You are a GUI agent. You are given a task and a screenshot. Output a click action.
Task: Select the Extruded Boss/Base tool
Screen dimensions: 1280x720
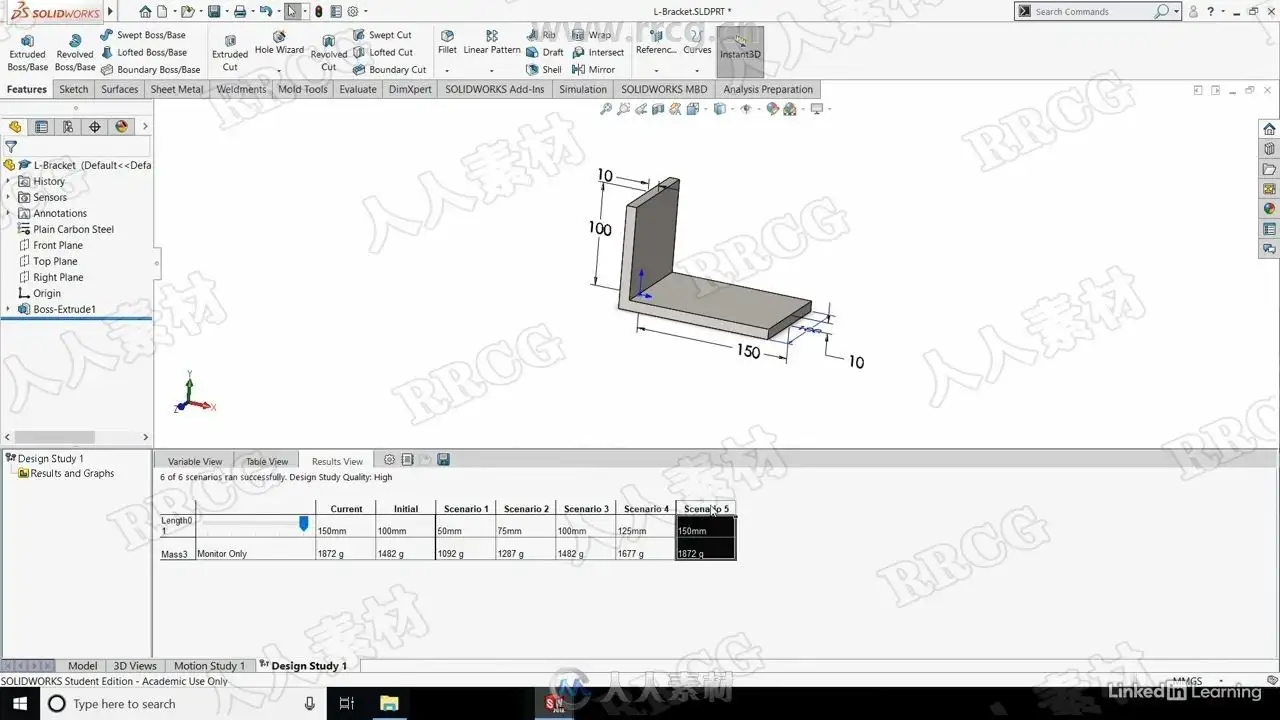click(27, 52)
